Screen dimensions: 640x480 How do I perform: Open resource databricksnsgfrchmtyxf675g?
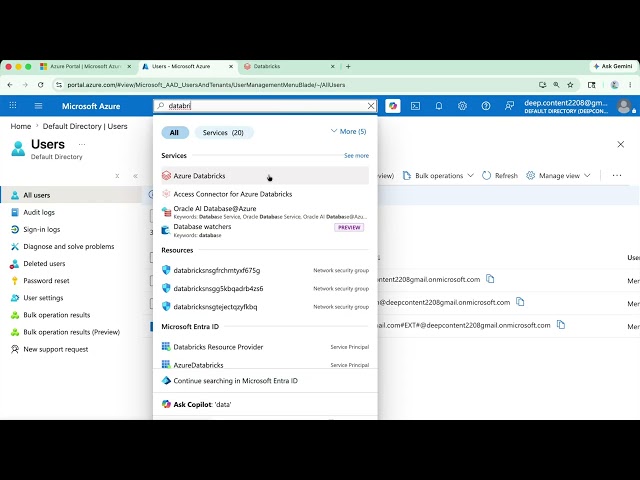(265, 270)
